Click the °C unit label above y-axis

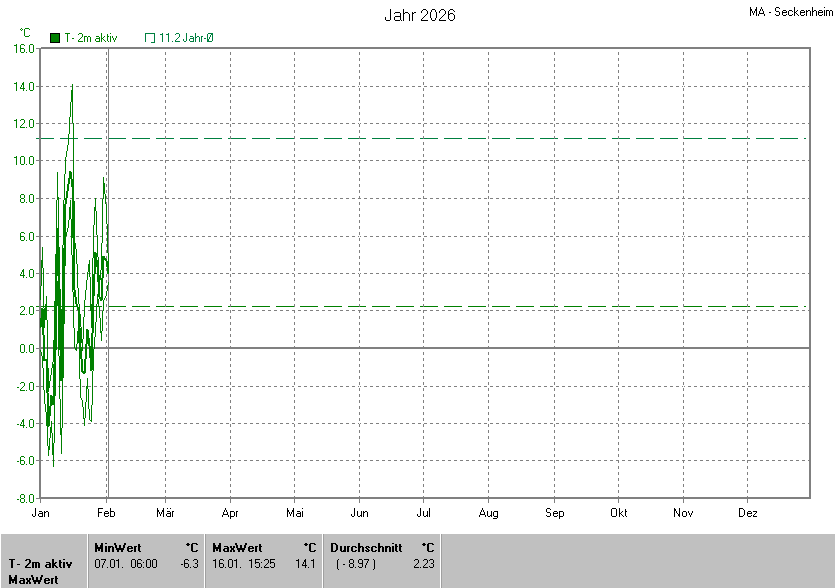point(25,32)
